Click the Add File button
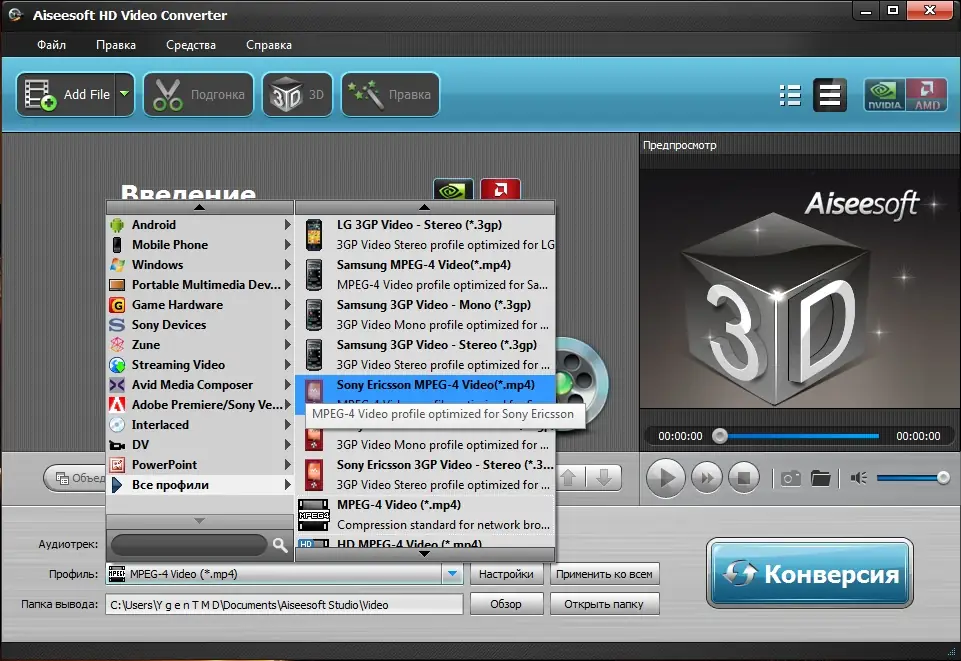The image size is (961, 661). (x=66, y=94)
